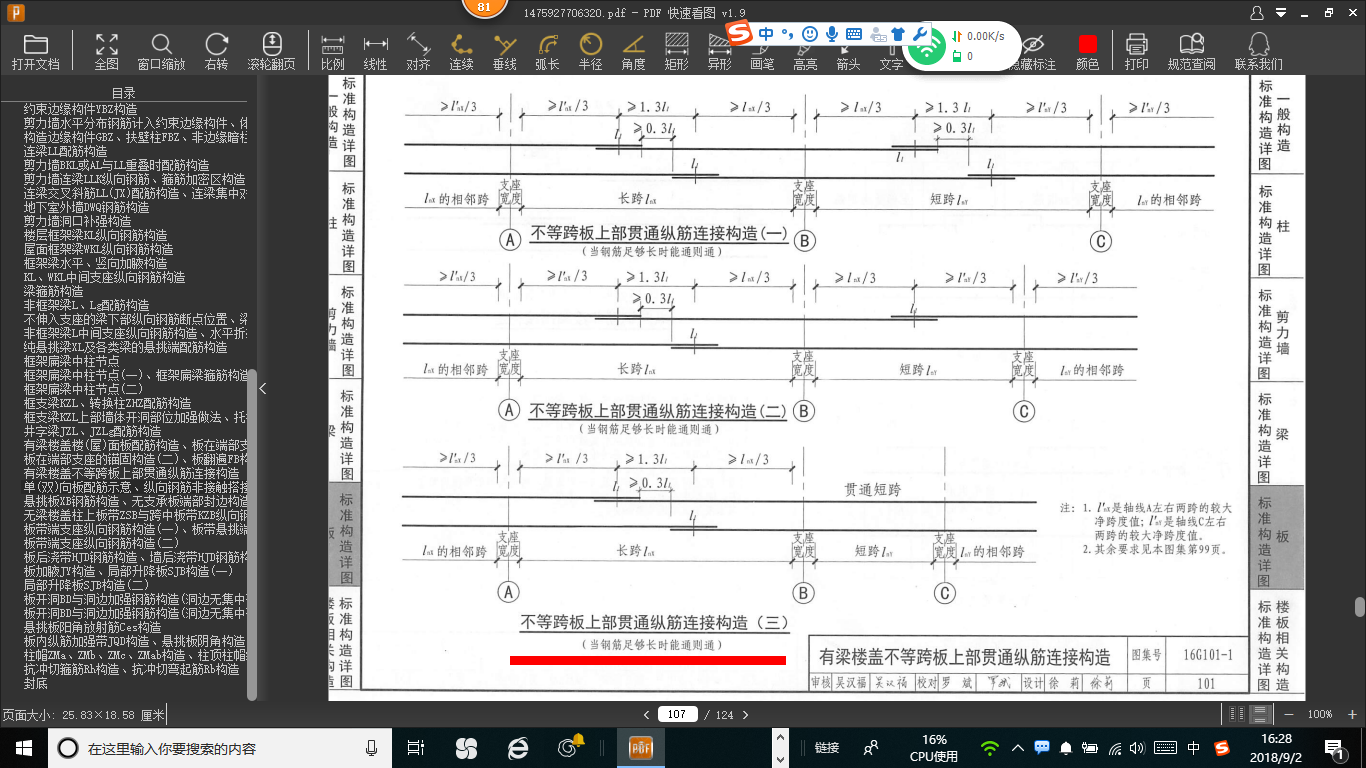Open outline entry 封底
The width and height of the screenshot is (1366, 768).
coord(35,683)
